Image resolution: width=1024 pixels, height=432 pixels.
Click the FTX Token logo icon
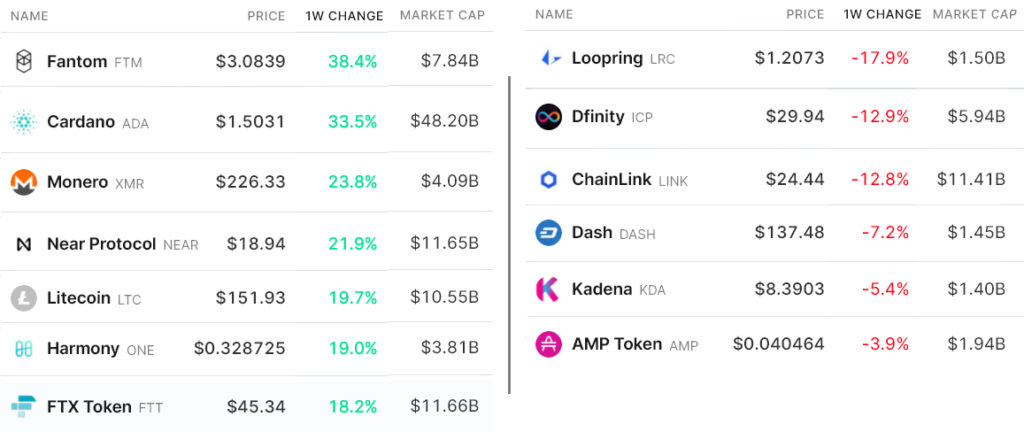(x=23, y=406)
